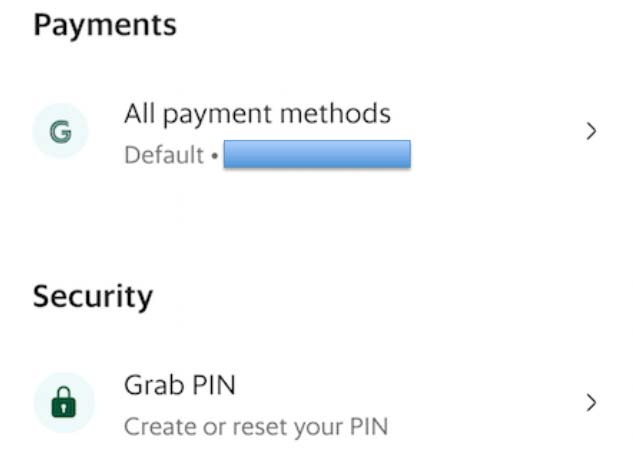This screenshot has height=462, width=633.
Task: Open the All payment methods entry
Action: pyautogui.click(x=300, y=131)
